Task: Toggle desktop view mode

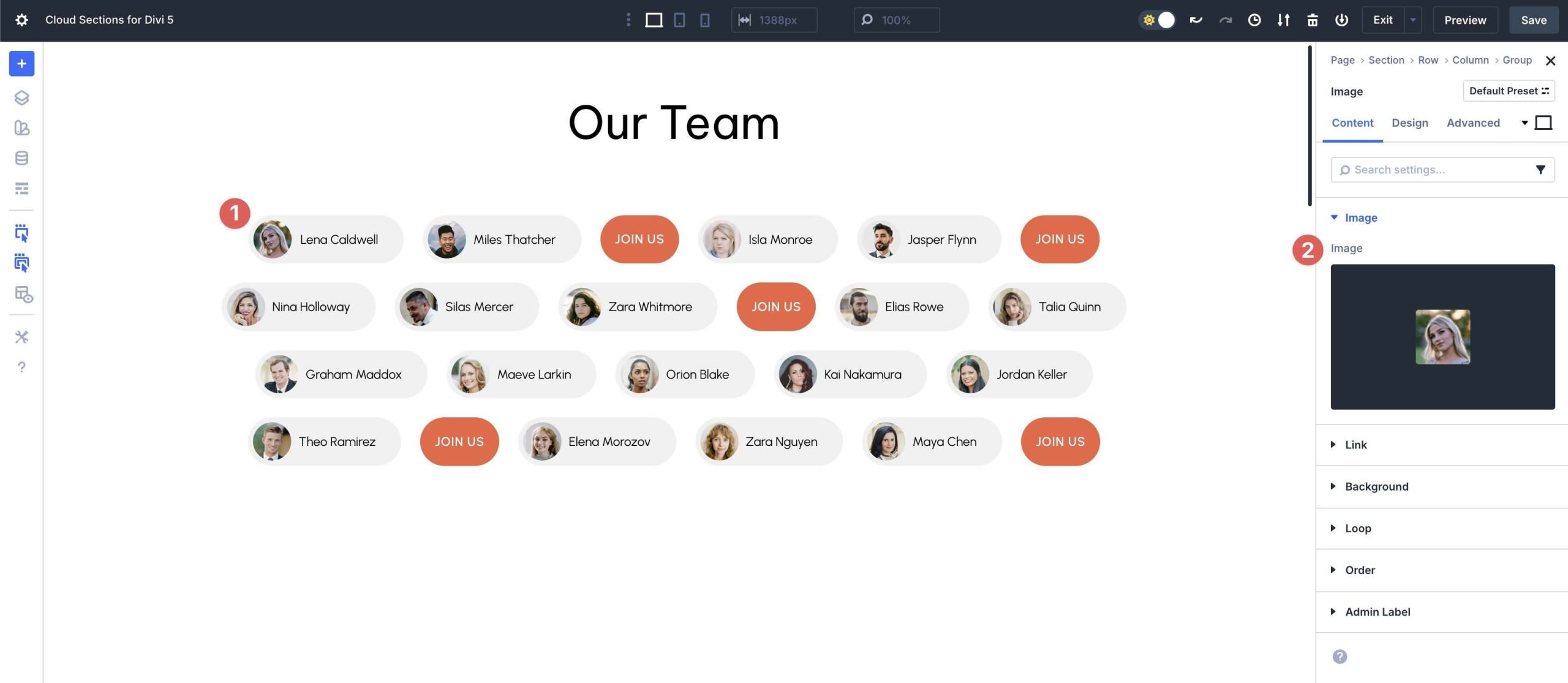Action: [x=653, y=20]
